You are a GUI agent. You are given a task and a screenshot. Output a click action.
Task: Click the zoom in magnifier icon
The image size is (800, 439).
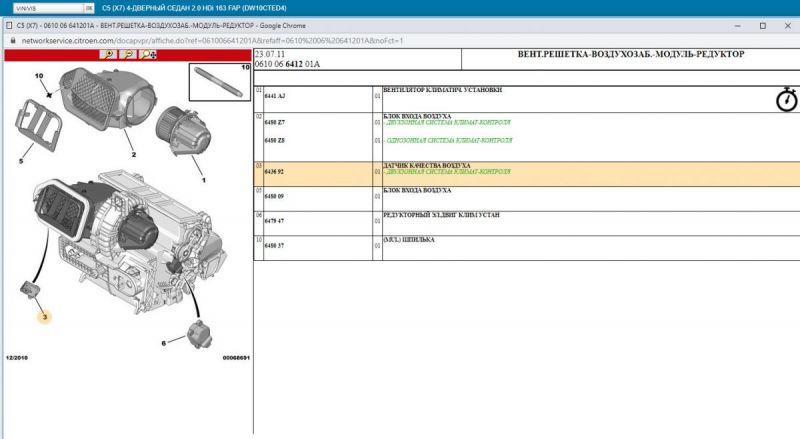(107, 56)
